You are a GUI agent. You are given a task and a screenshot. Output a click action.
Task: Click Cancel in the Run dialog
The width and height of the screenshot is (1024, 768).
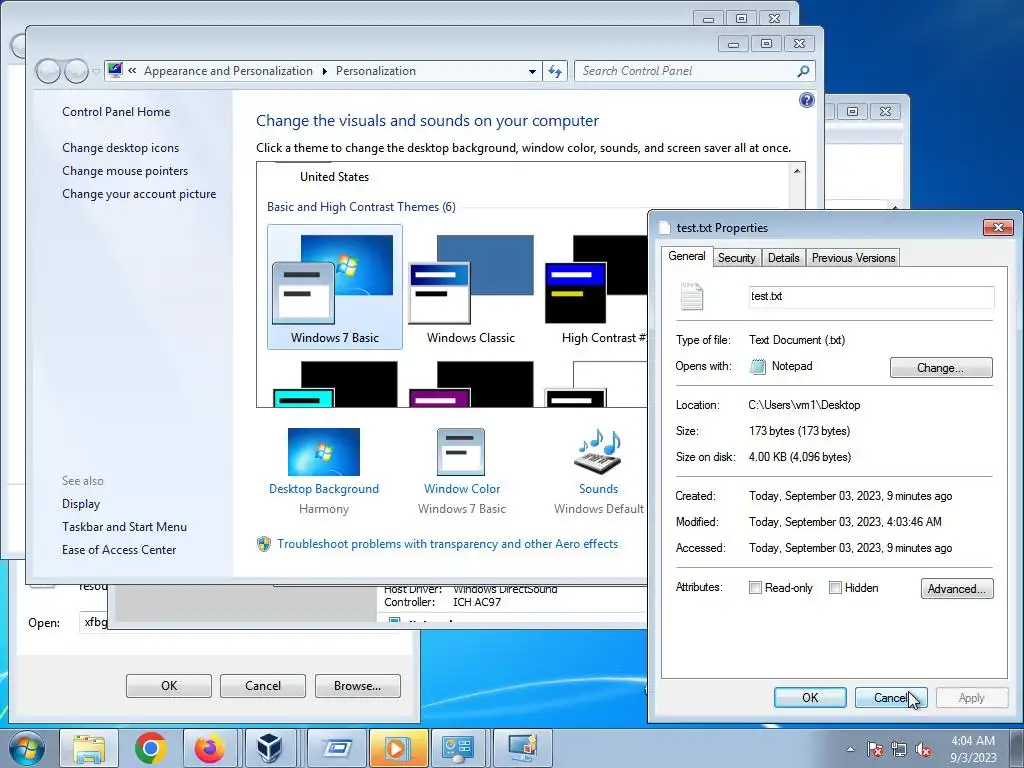pyautogui.click(x=263, y=686)
